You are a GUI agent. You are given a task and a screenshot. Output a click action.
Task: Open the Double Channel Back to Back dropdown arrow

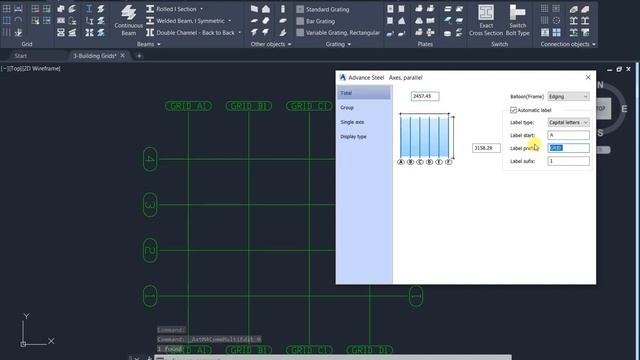click(240, 33)
